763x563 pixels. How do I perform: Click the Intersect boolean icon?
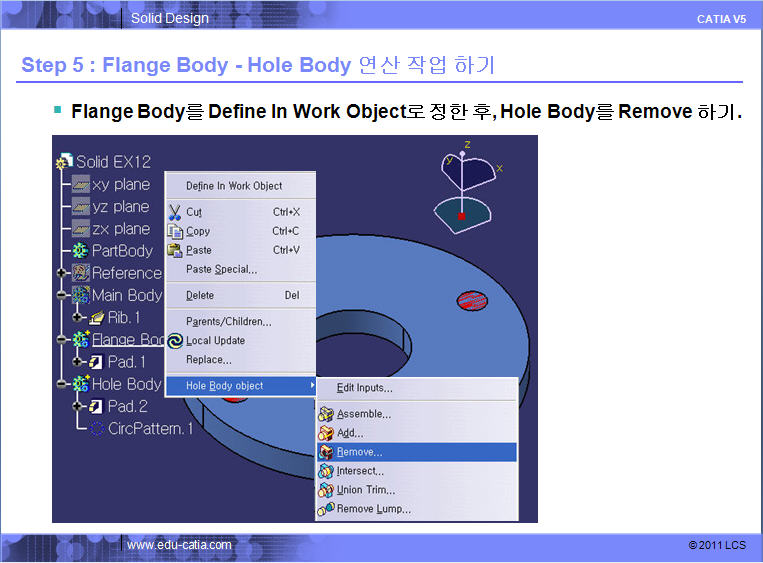click(x=326, y=471)
